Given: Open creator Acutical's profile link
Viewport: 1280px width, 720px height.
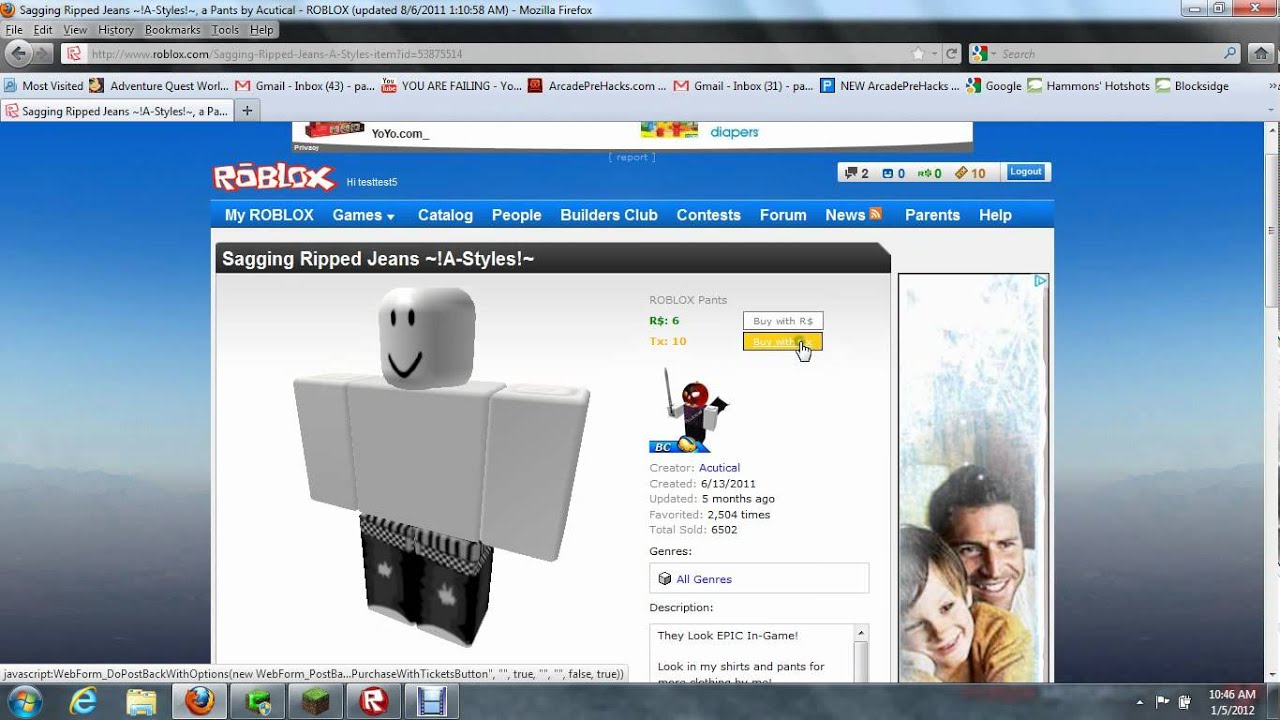Looking at the screenshot, I should coord(719,468).
